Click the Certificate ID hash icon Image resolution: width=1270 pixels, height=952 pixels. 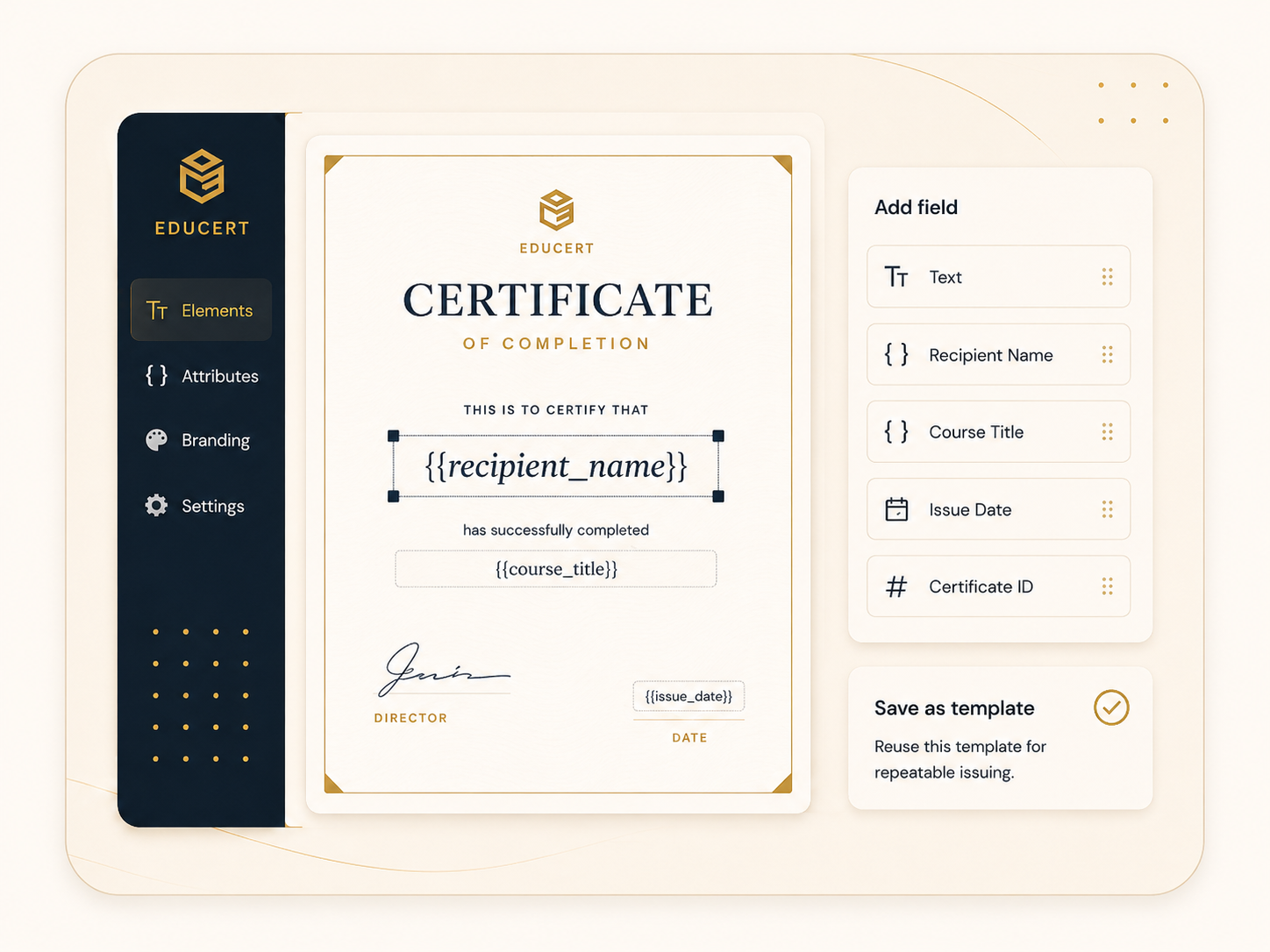pyautogui.click(x=896, y=586)
